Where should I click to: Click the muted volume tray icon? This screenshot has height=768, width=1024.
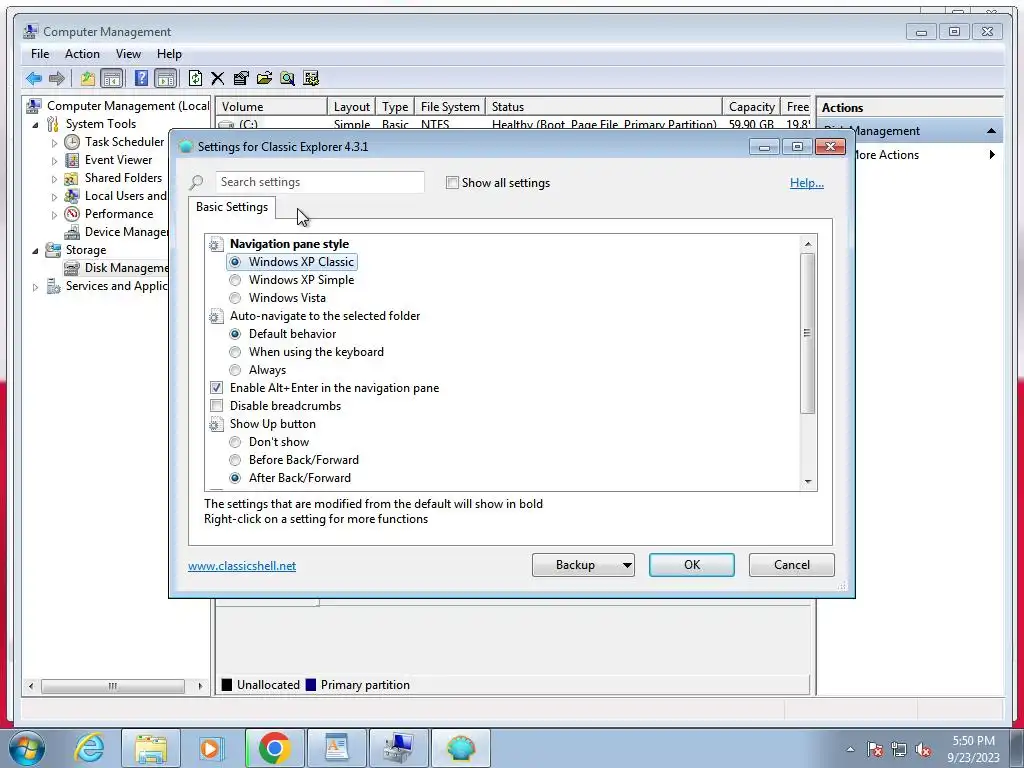923,749
